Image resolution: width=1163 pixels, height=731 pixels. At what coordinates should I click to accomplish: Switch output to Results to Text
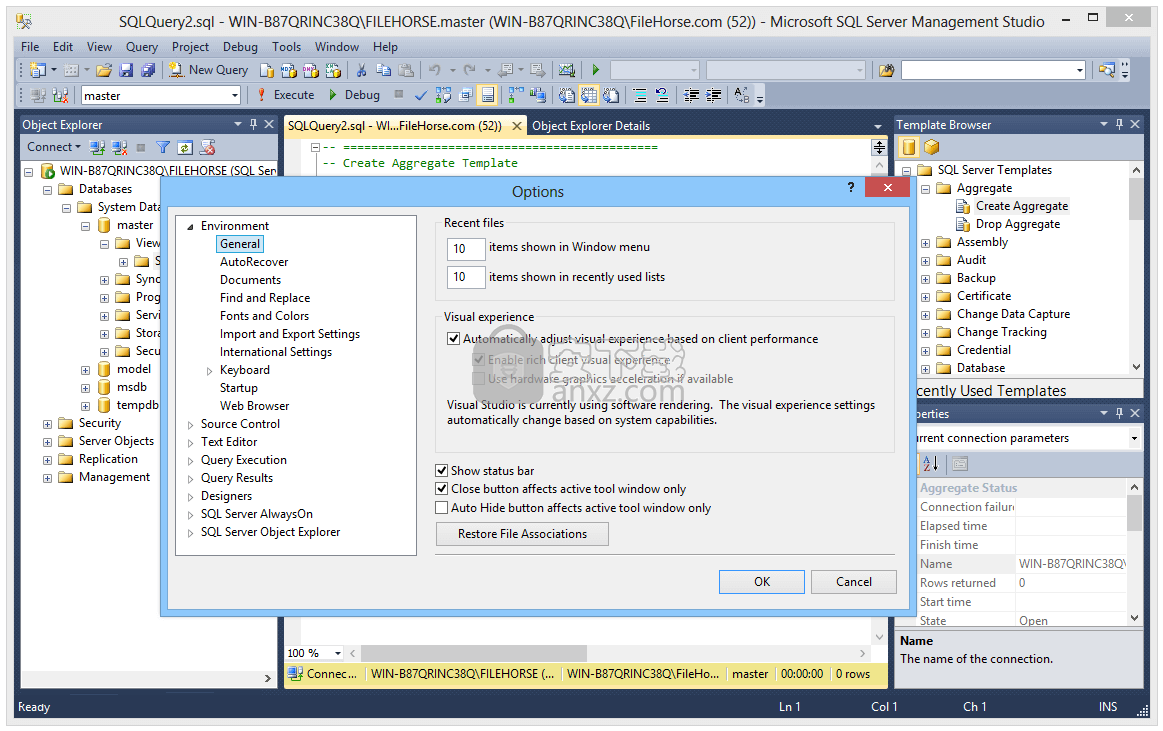[567, 96]
